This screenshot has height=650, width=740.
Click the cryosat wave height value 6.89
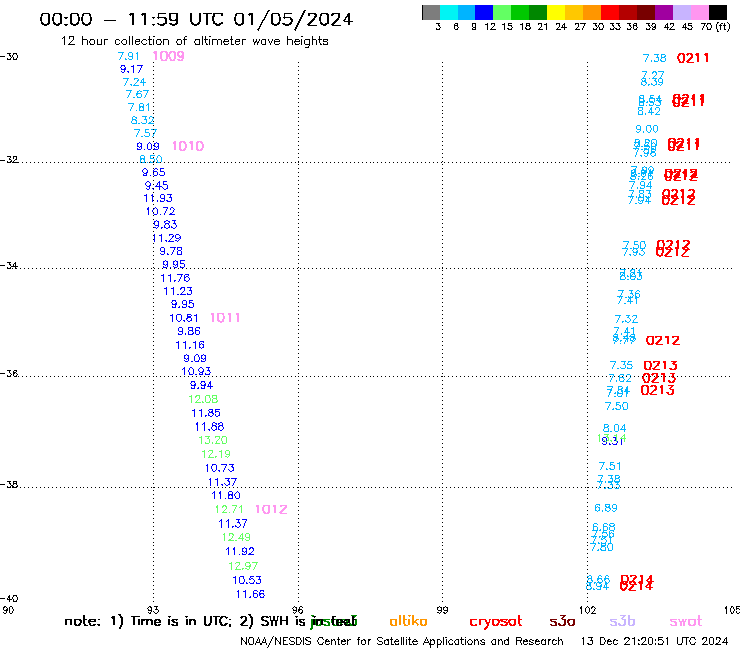pyautogui.click(x=605, y=508)
